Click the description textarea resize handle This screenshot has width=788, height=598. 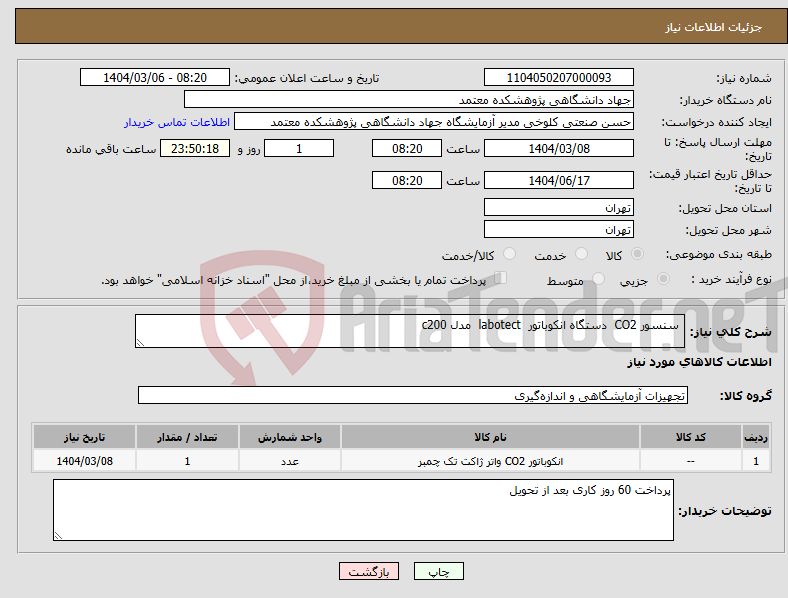[140, 343]
